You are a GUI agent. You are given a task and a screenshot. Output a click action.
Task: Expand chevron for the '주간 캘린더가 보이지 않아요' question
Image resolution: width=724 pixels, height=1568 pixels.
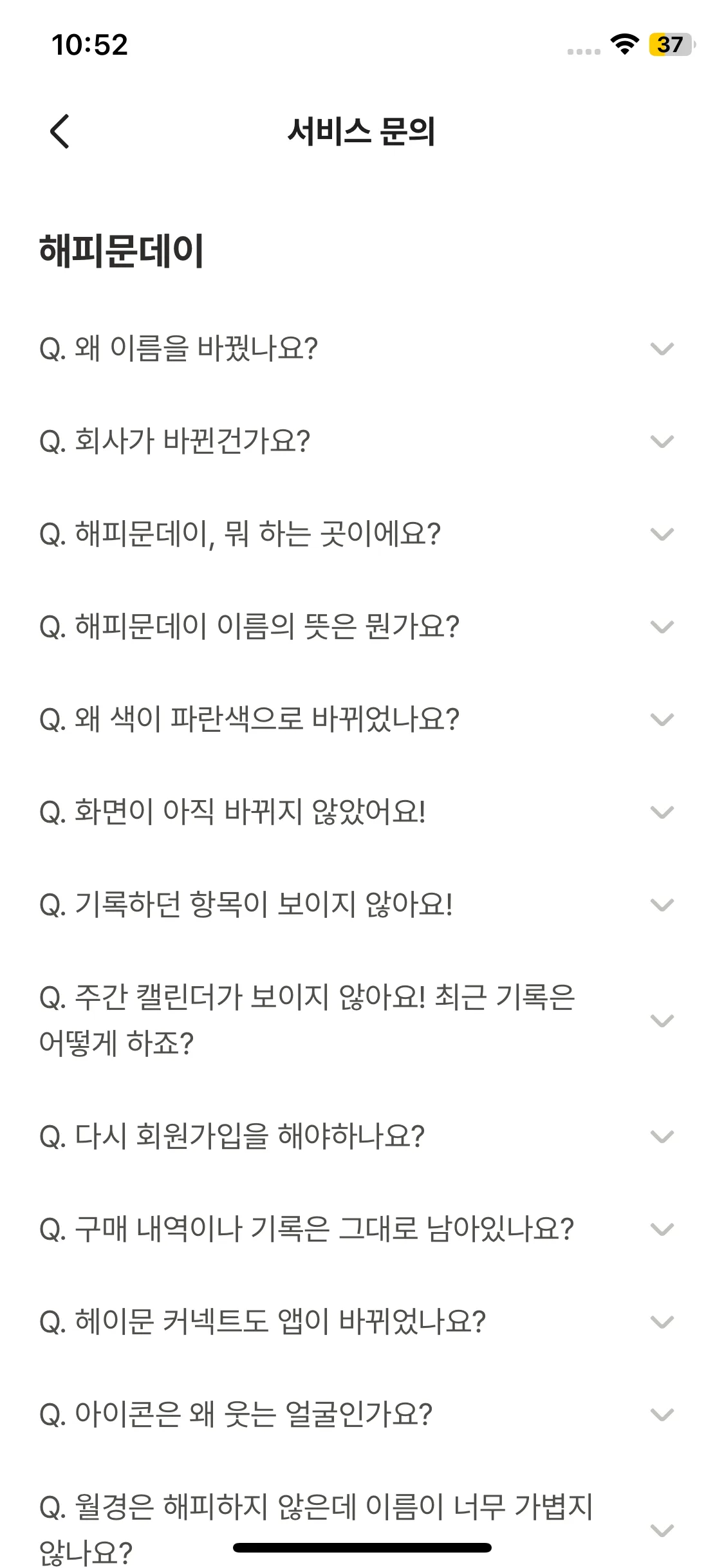pos(662,1021)
